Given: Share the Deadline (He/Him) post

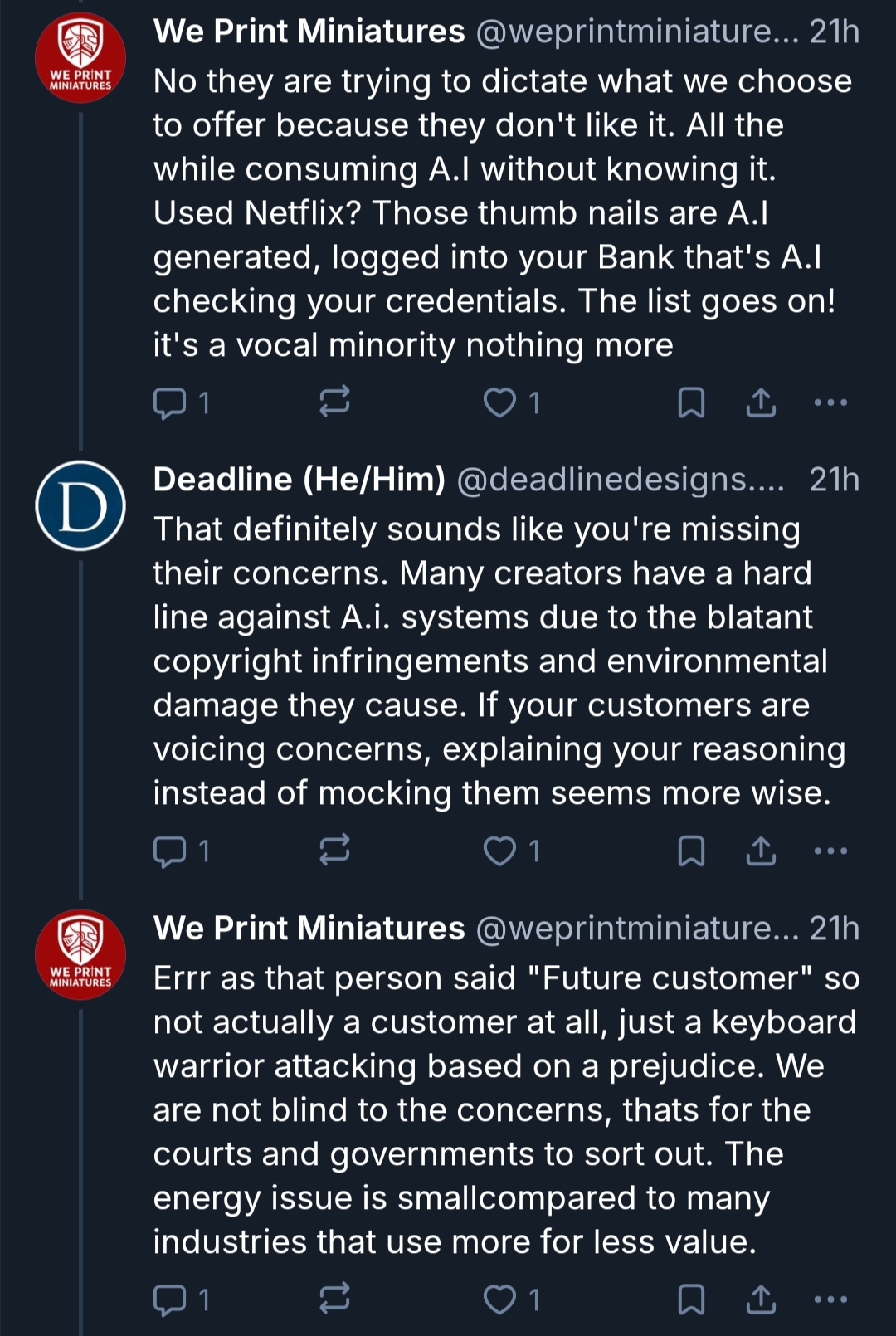Looking at the screenshot, I should point(761,851).
